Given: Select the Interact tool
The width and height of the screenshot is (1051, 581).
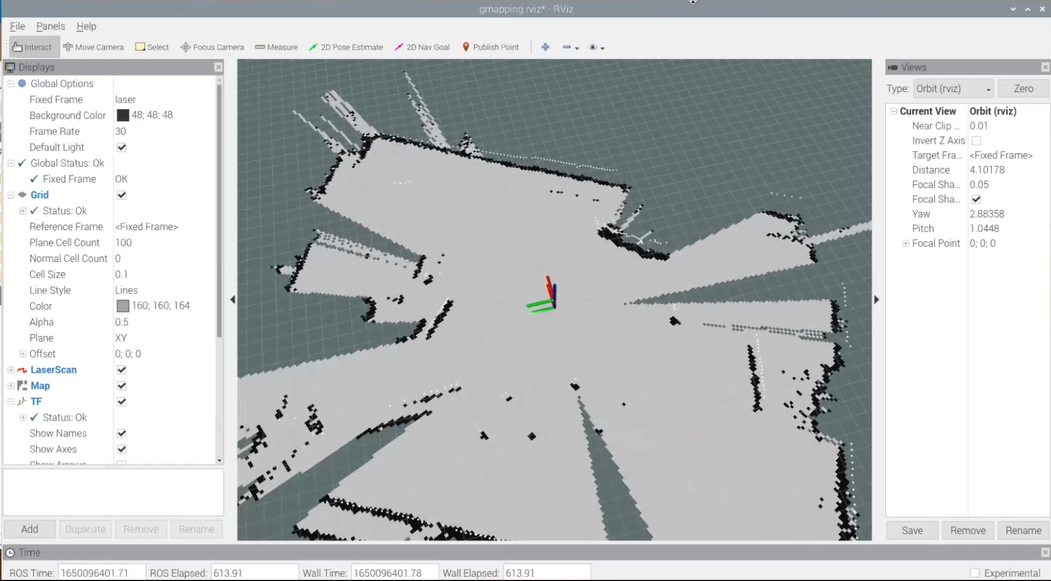Looking at the screenshot, I should pos(32,47).
